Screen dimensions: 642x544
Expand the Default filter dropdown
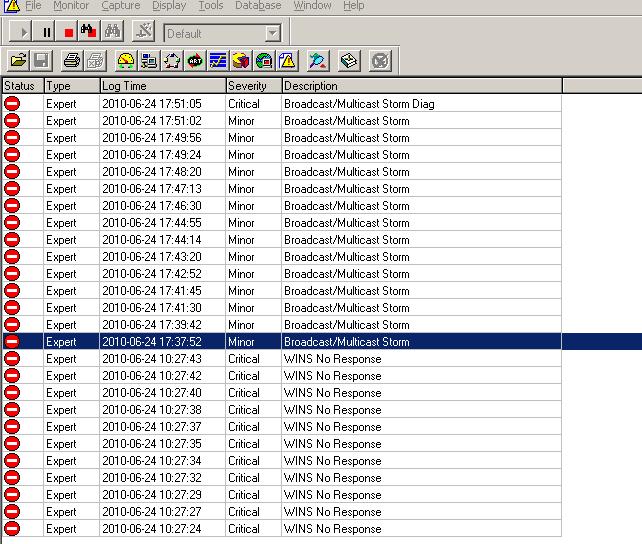point(272,34)
